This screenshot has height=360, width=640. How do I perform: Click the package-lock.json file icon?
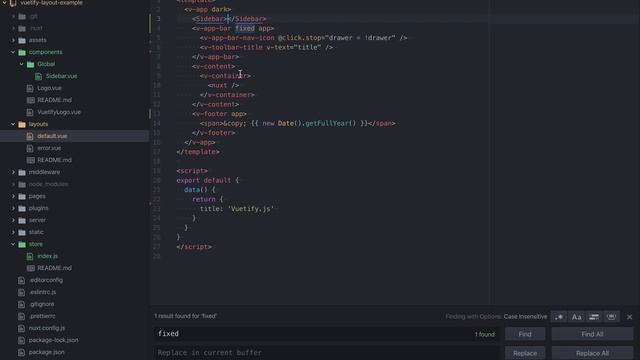click(x=22, y=340)
